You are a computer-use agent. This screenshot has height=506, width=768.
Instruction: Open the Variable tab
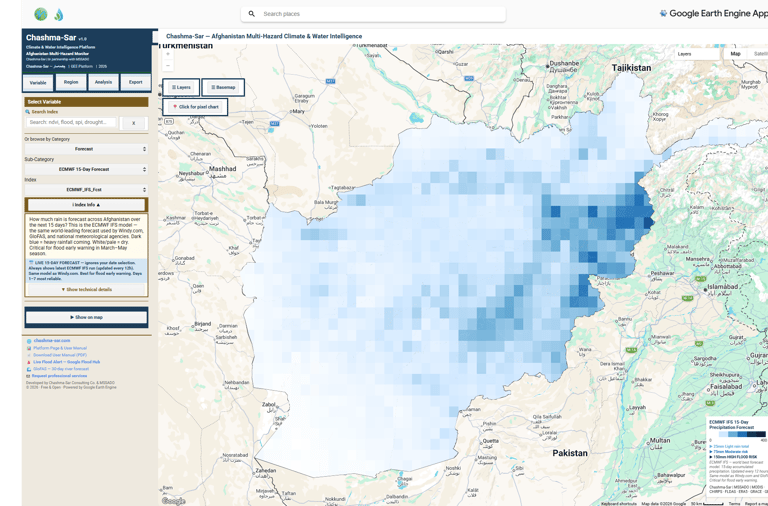click(x=38, y=83)
